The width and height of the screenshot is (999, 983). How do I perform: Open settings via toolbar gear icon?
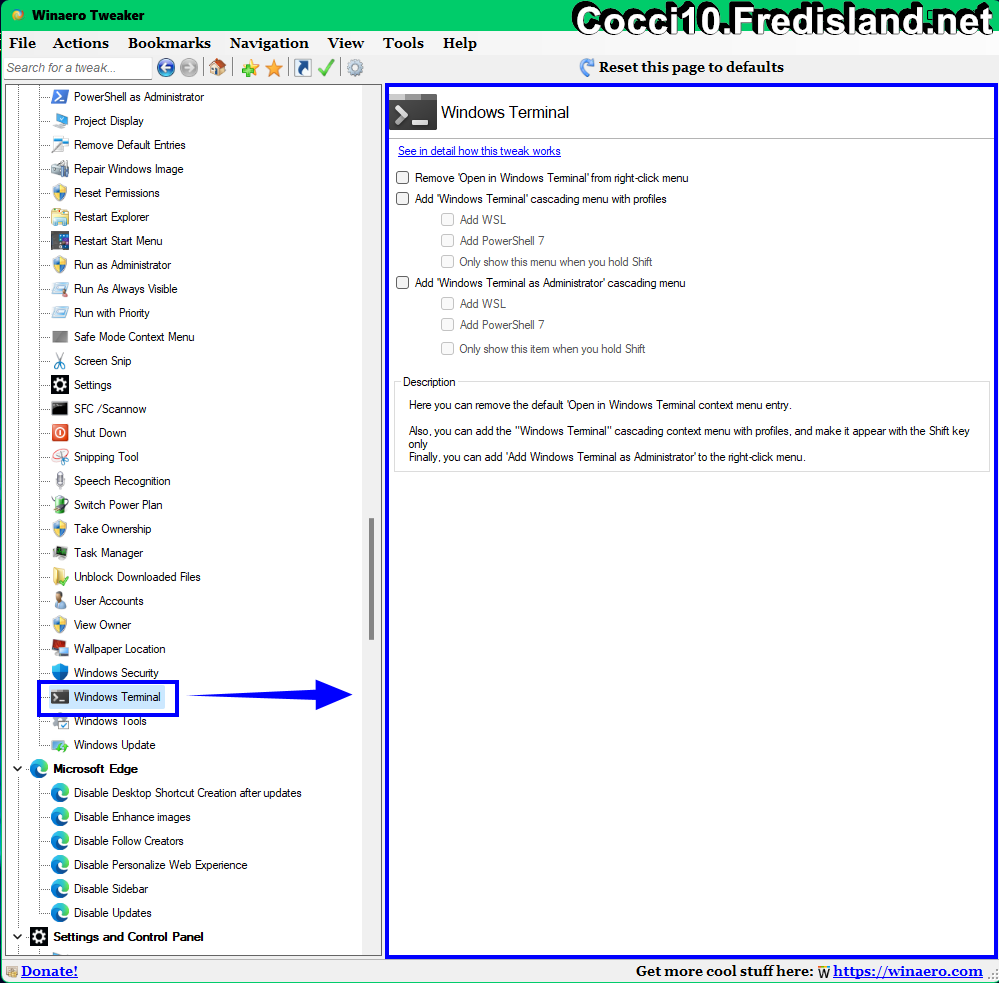point(355,68)
